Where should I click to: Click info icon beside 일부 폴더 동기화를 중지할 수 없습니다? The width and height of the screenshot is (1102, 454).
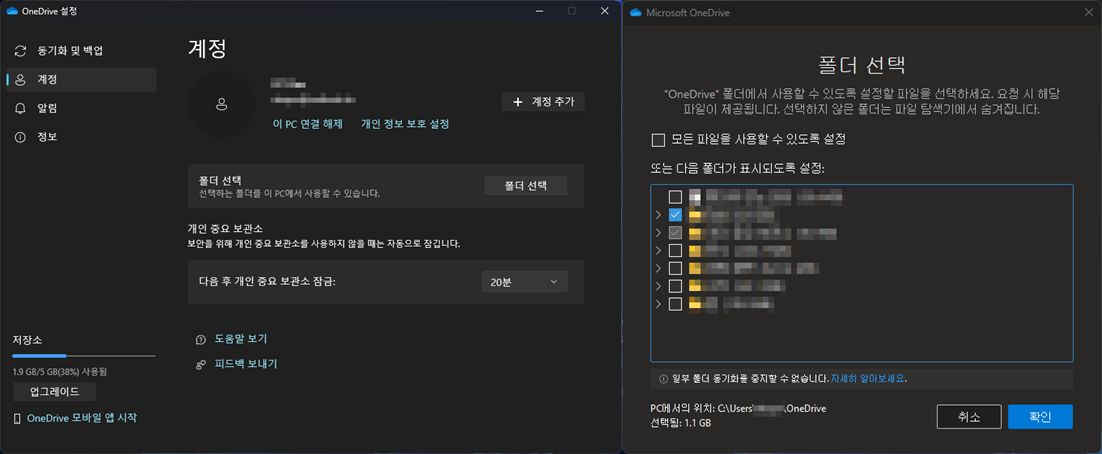click(x=662, y=379)
